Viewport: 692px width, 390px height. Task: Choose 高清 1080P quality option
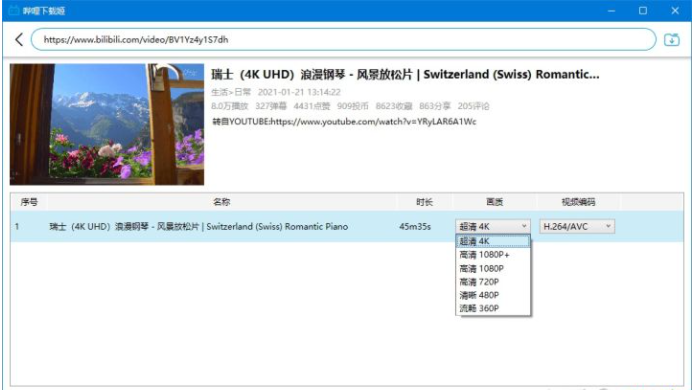pos(493,268)
